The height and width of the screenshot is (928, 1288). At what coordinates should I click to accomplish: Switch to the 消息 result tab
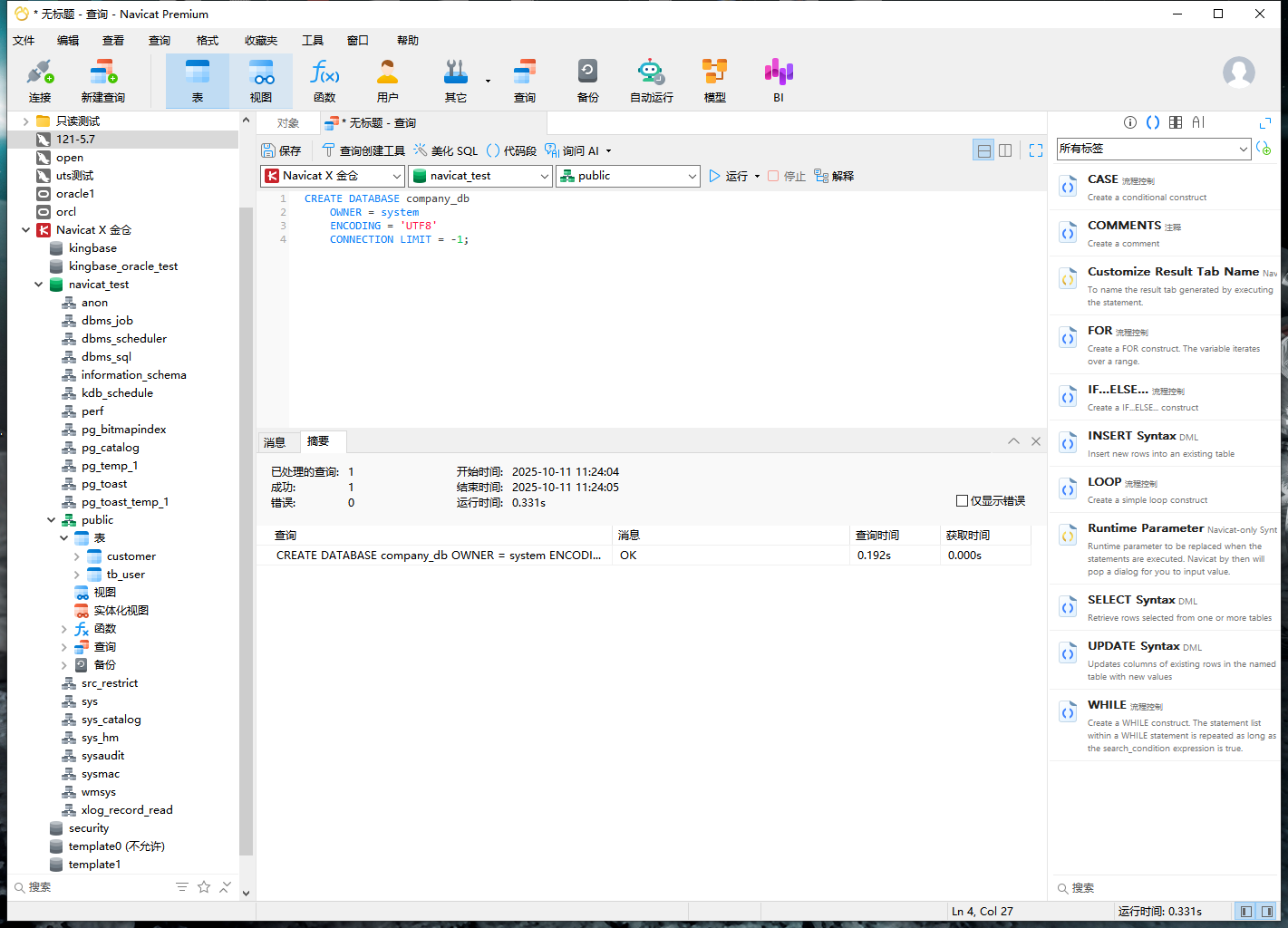coord(275,442)
